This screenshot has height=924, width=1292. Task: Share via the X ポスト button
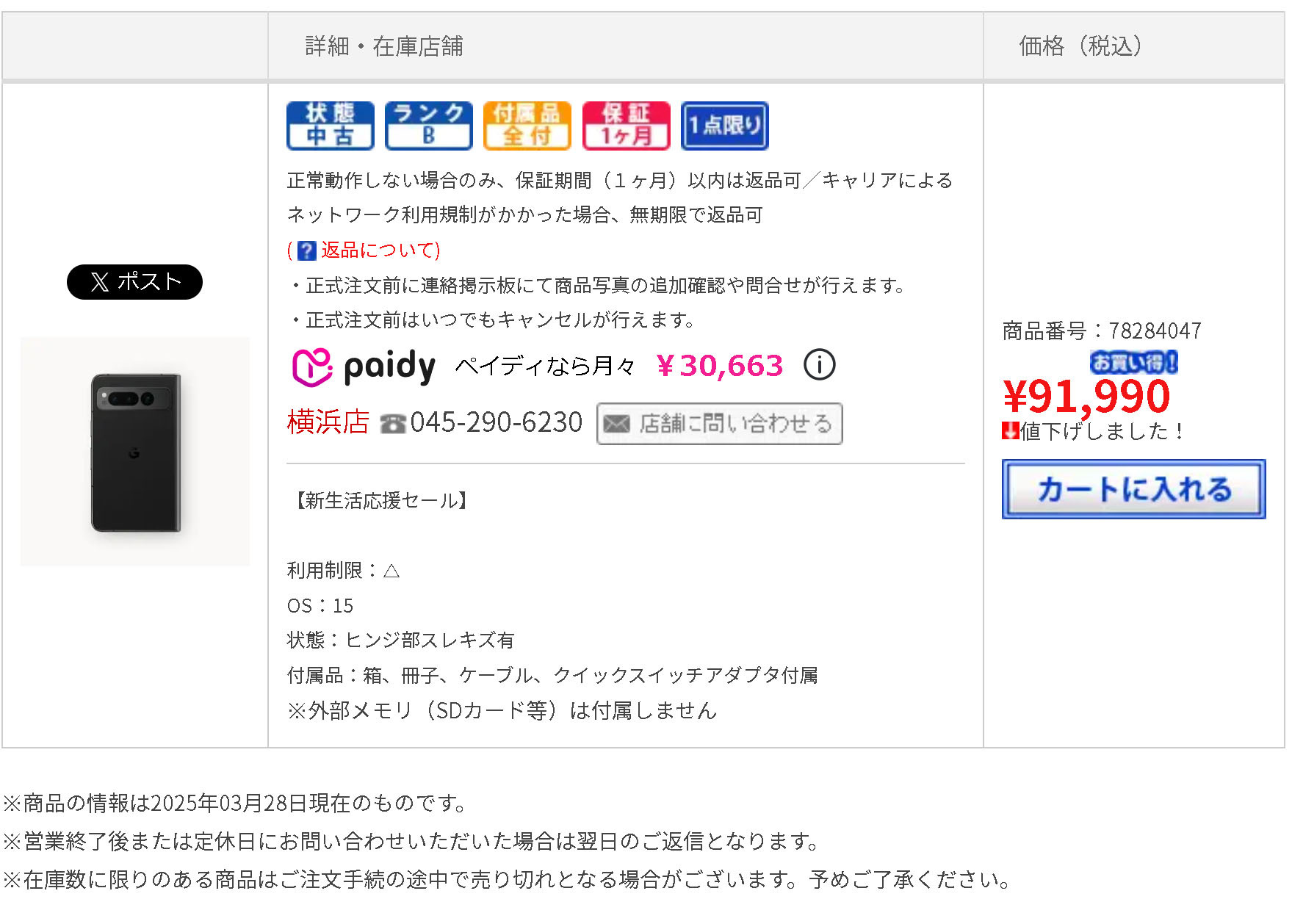click(134, 282)
